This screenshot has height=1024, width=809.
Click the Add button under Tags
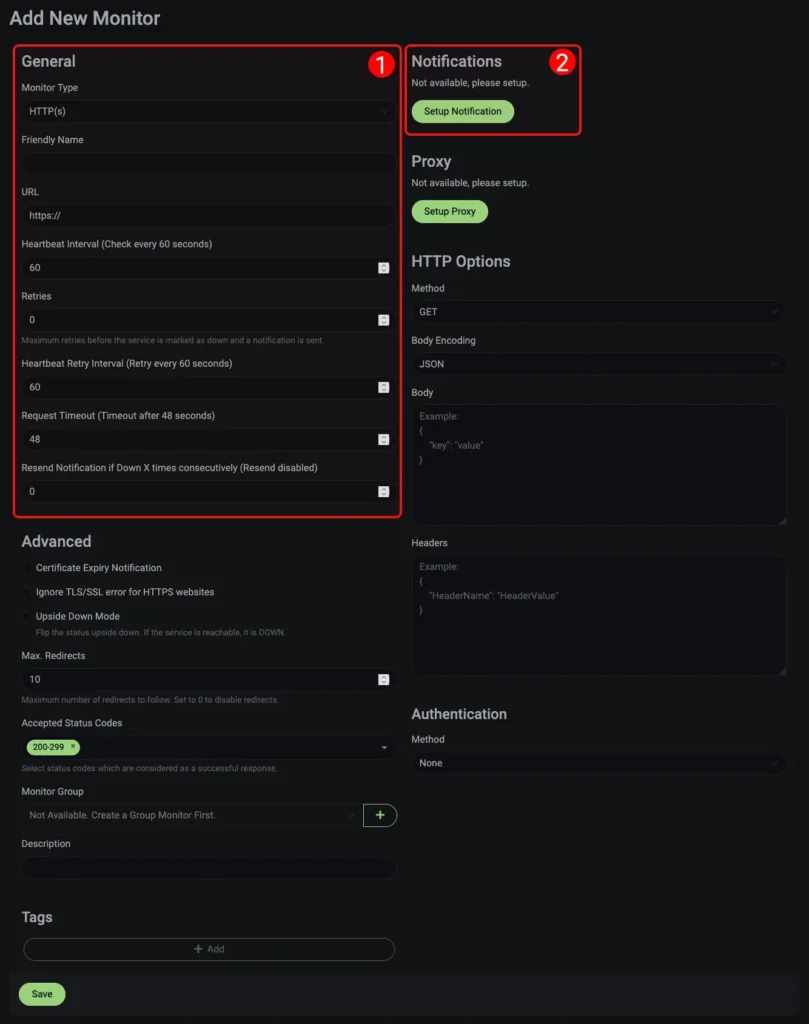pyautogui.click(x=207, y=948)
